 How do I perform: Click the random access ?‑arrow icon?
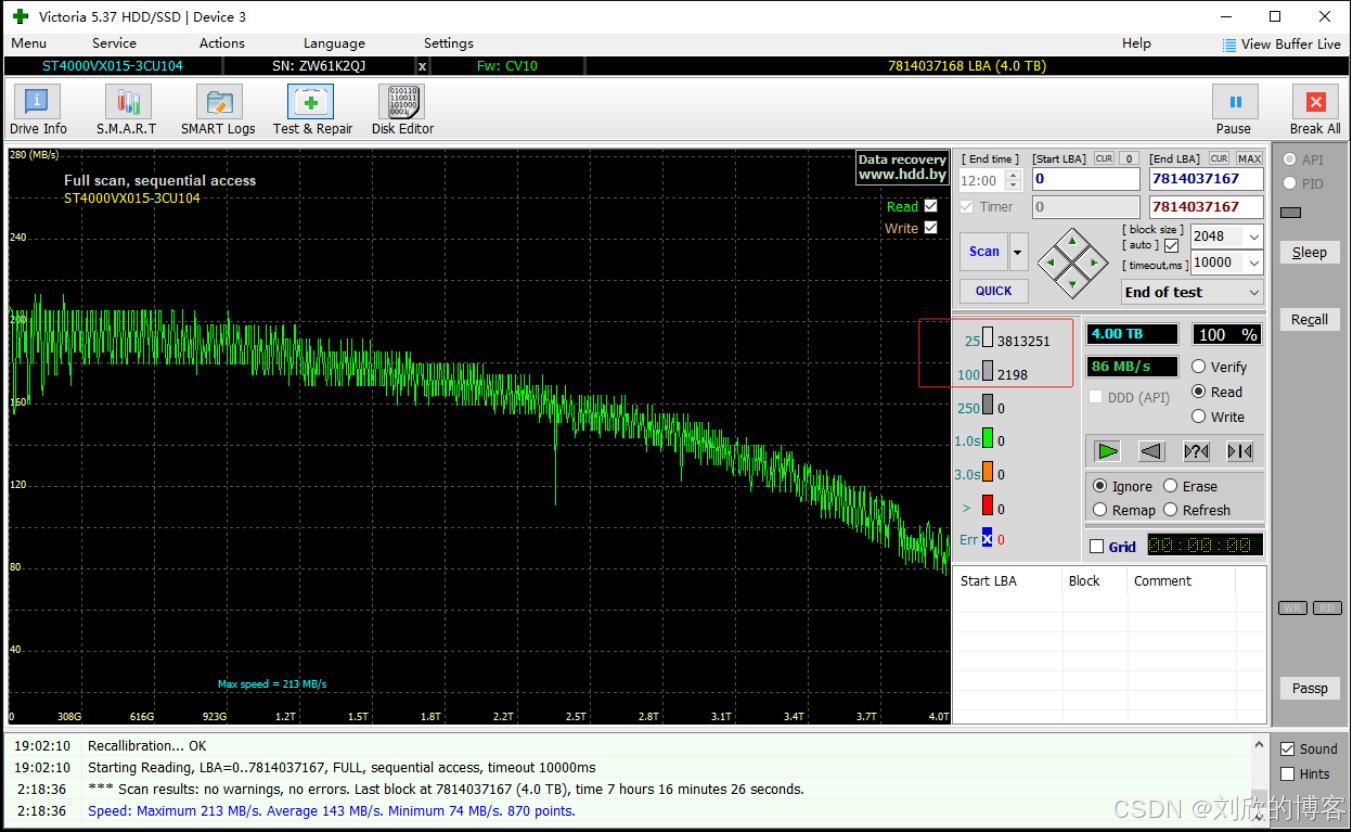point(1196,451)
